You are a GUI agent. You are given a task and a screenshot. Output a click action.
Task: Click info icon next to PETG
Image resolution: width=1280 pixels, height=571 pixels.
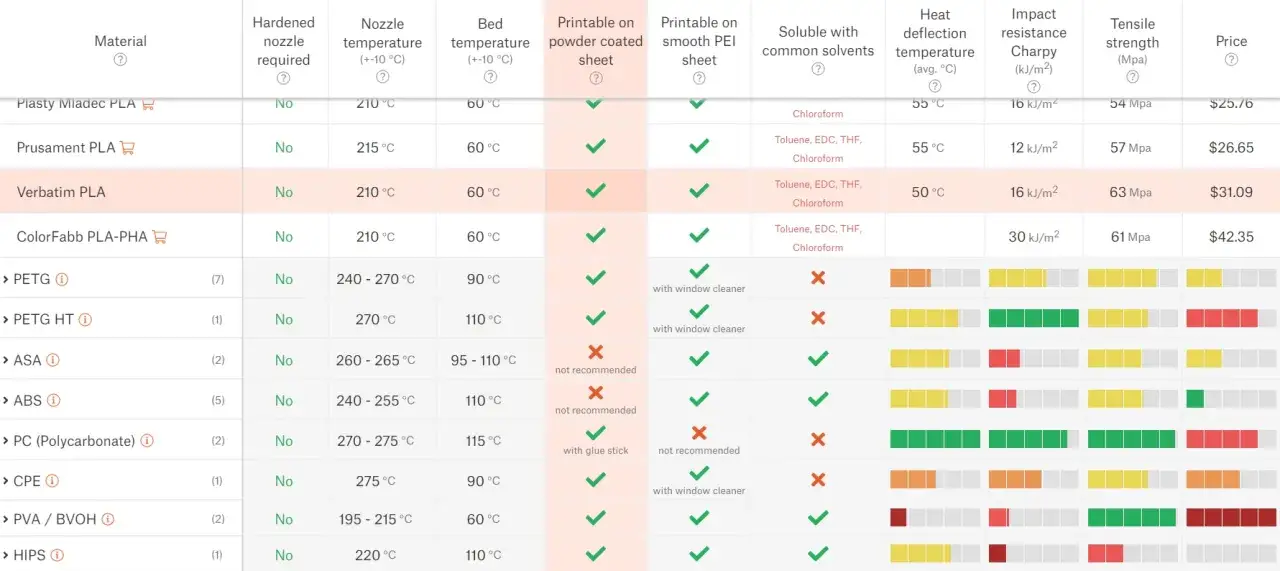pos(62,279)
